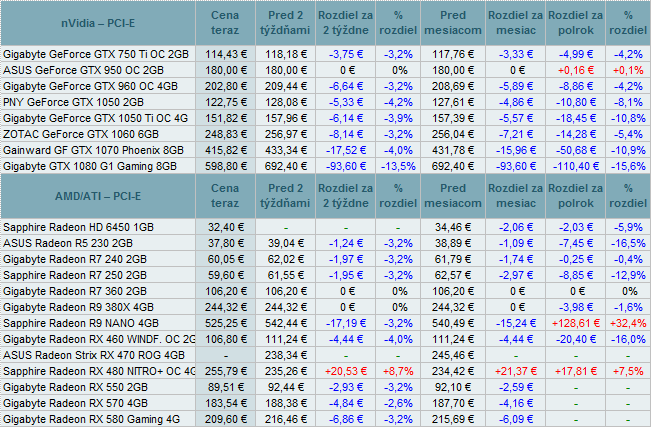Click the red +128,61 € half-year difference
This screenshot has width=651, height=427.
click(576, 323)
